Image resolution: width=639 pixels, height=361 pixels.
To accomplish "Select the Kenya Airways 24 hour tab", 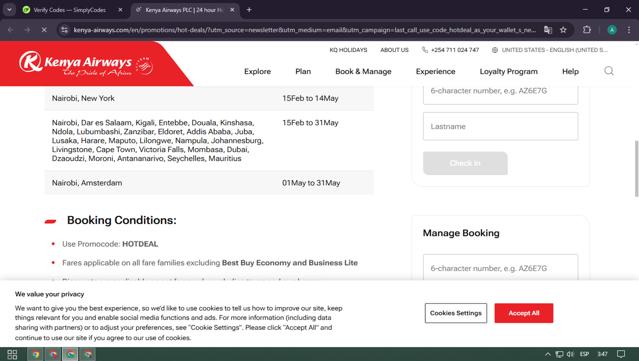I will (184, 10).
